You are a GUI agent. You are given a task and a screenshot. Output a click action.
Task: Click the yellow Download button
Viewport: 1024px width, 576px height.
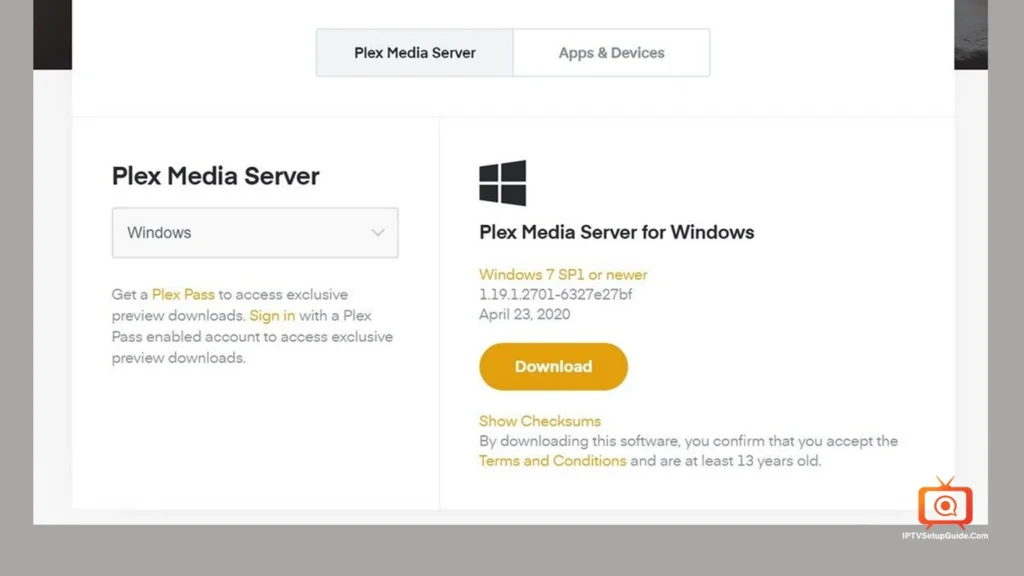[553, 366]
